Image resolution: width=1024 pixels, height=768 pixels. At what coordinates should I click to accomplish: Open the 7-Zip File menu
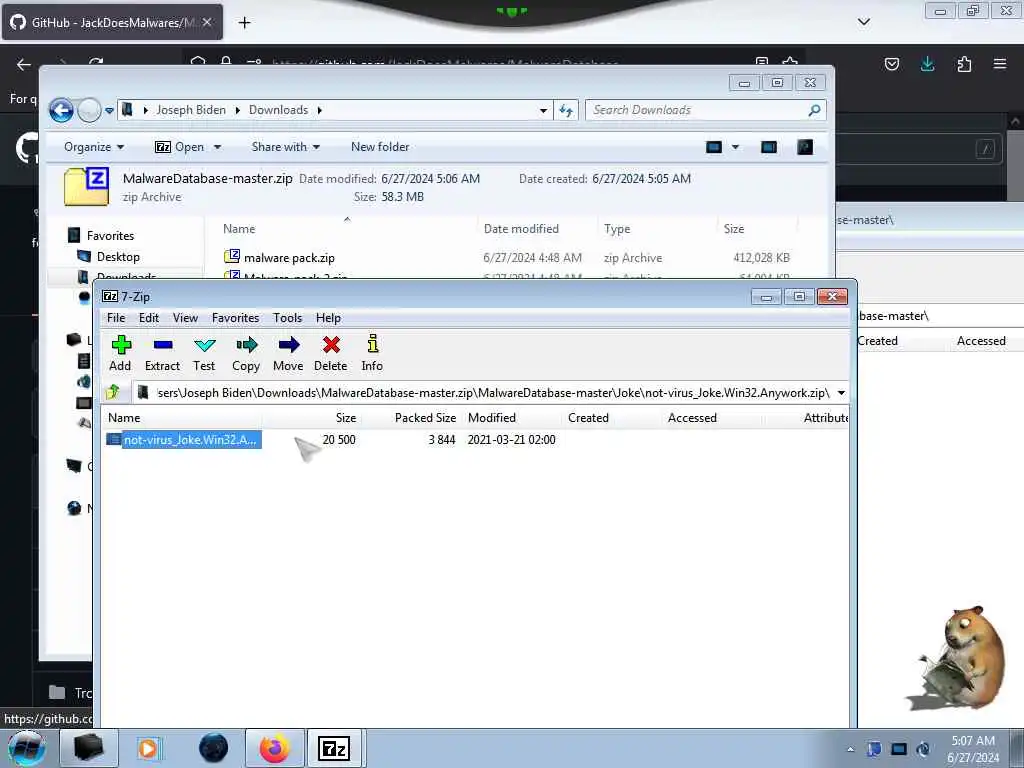[x=116, y=318]
